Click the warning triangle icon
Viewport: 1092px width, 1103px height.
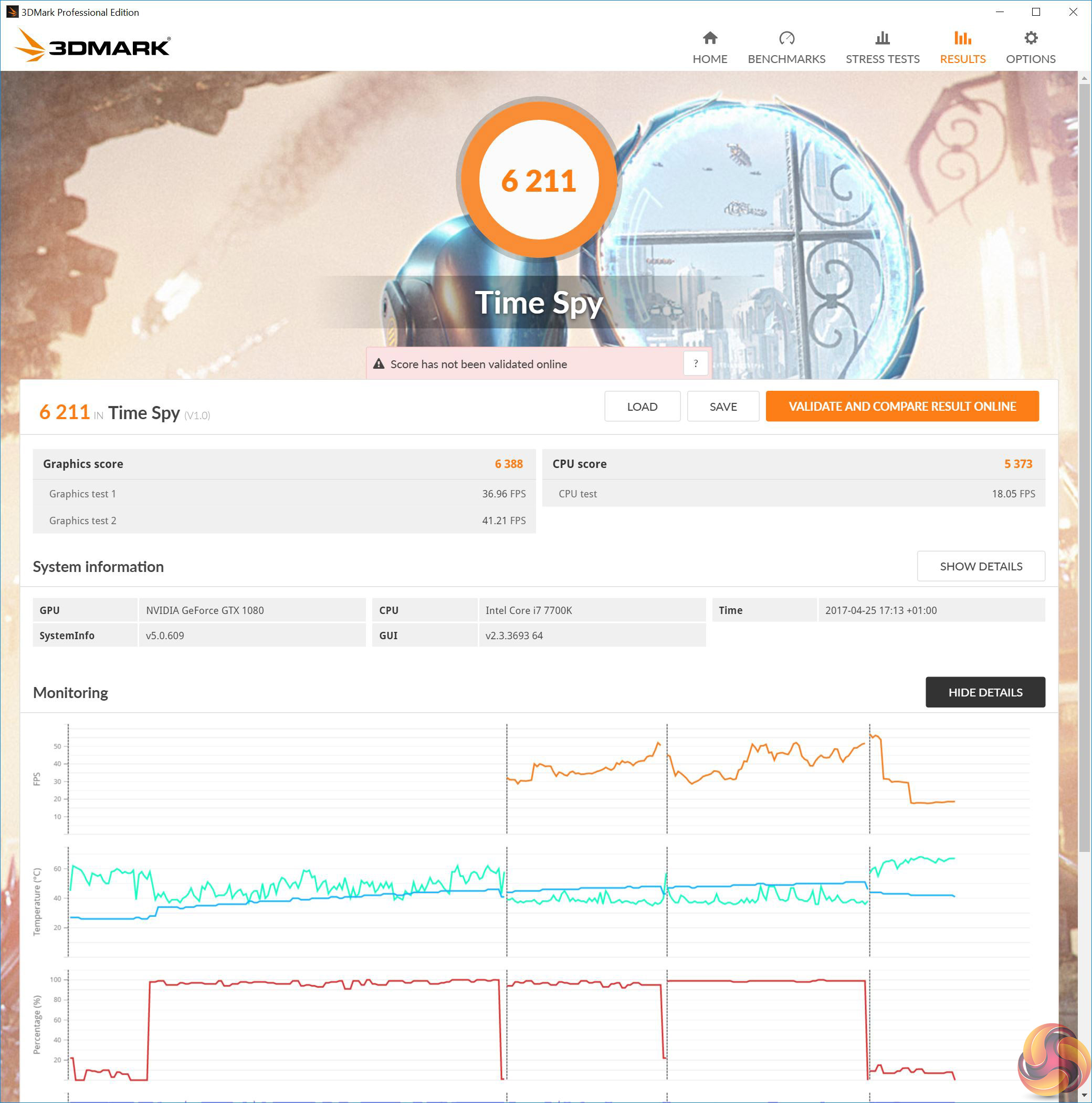click(379, 363)
